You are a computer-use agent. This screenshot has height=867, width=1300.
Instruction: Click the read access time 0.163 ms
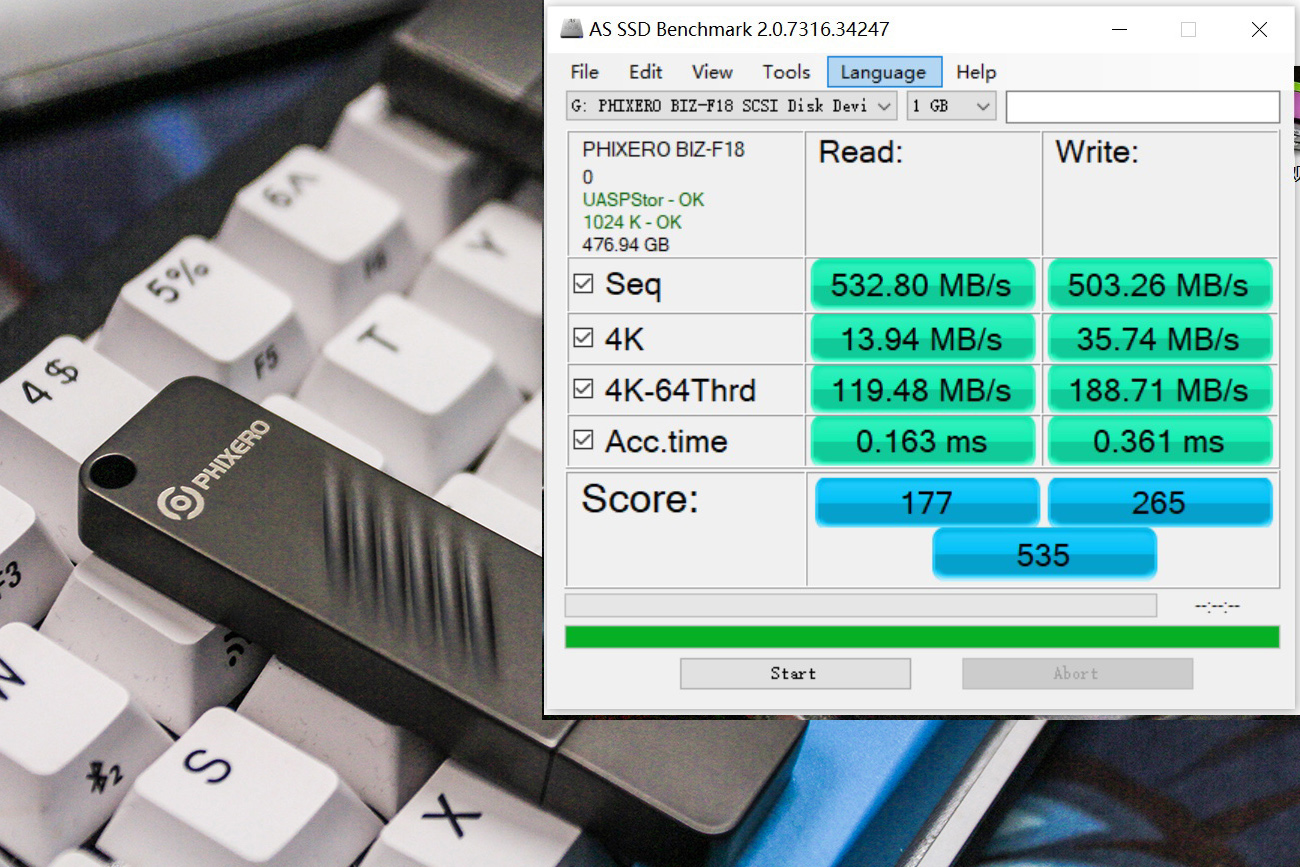[x=921, y=441]
